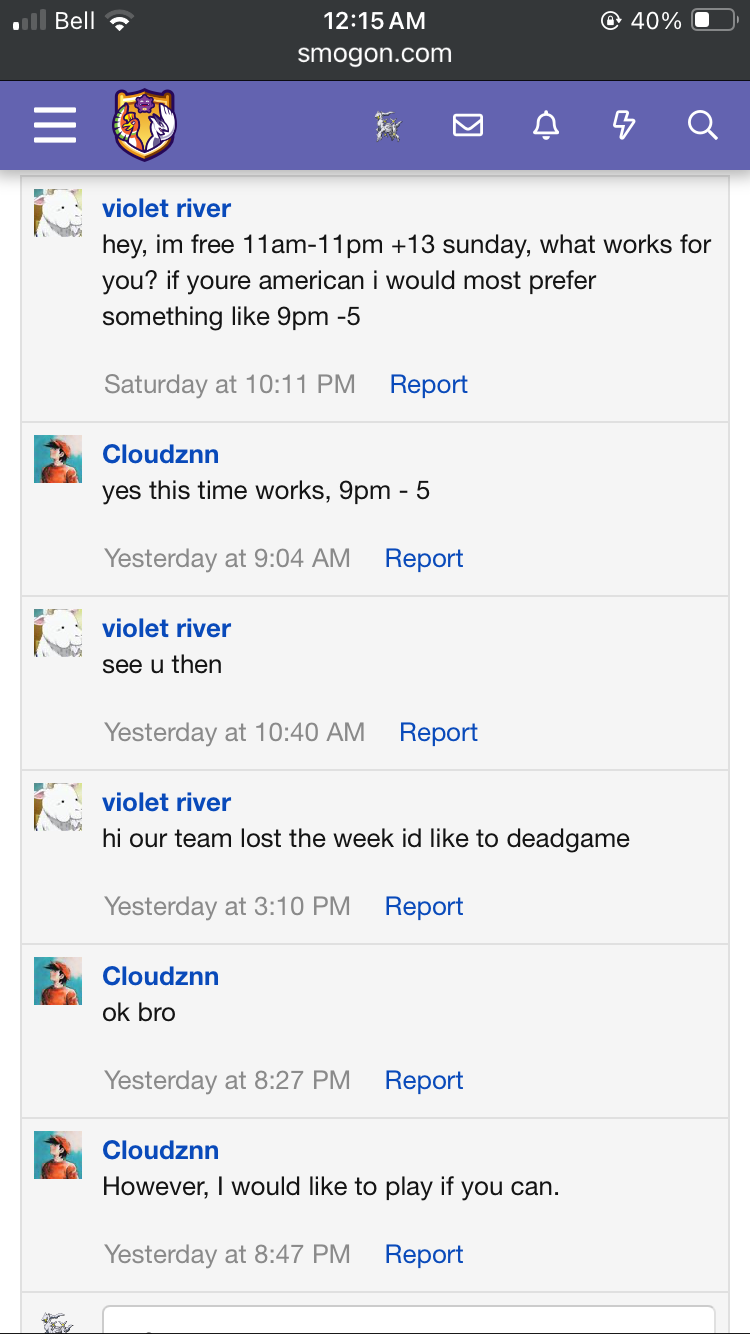Report the Yesterday 8:47 PM message
The height and width of the screenshot is (1334, 750).
(x=424, y=1254)
